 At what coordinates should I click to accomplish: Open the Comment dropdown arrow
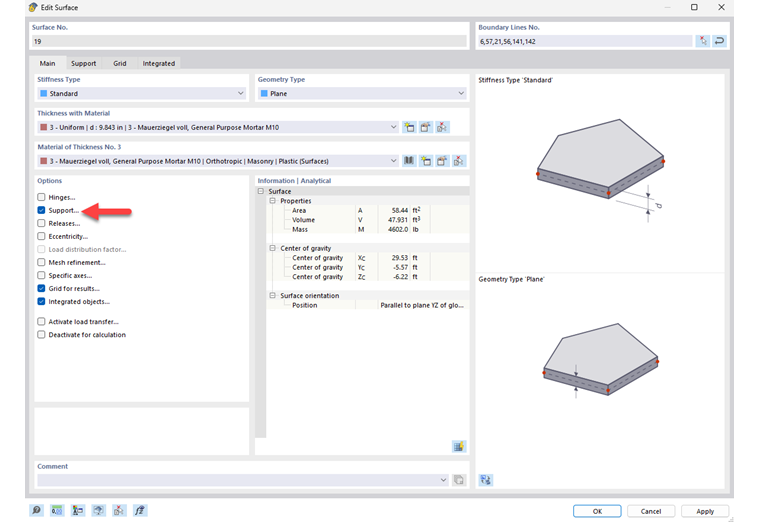[443, 480]
